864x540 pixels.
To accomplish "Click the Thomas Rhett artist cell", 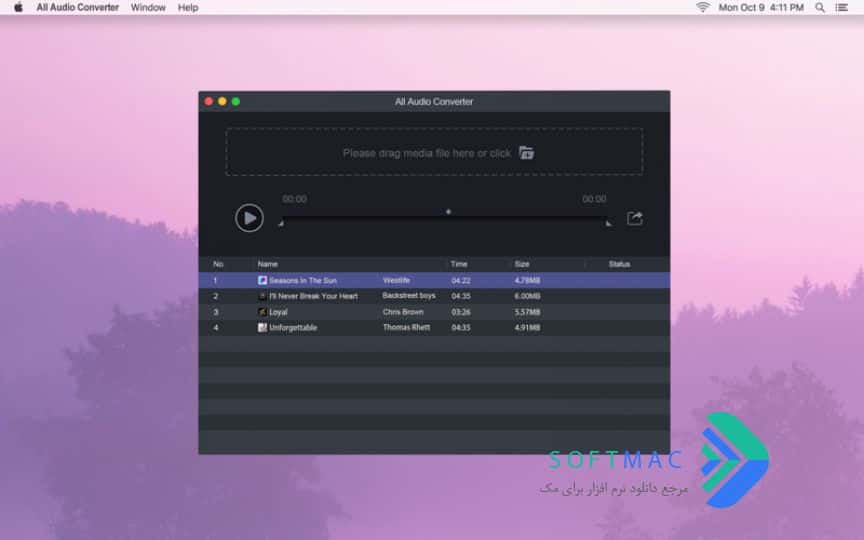I will pos(406,327).
